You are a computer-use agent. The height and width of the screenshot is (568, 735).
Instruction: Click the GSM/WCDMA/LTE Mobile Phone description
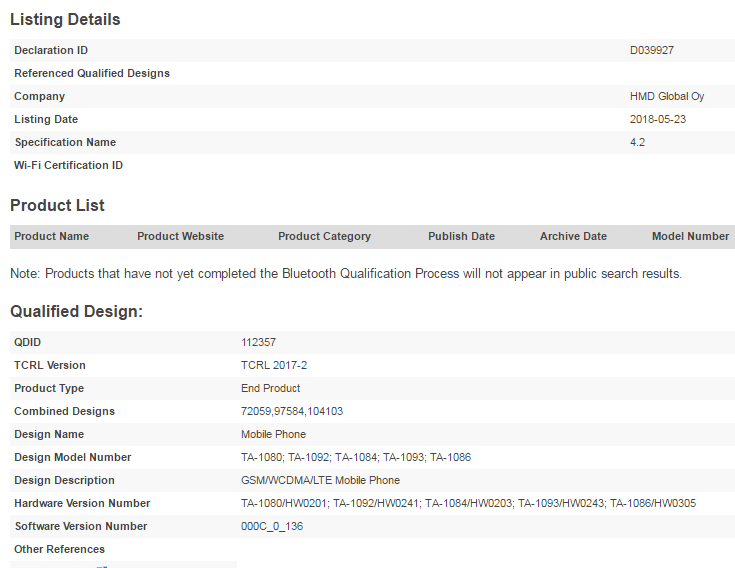pos(320,480)
